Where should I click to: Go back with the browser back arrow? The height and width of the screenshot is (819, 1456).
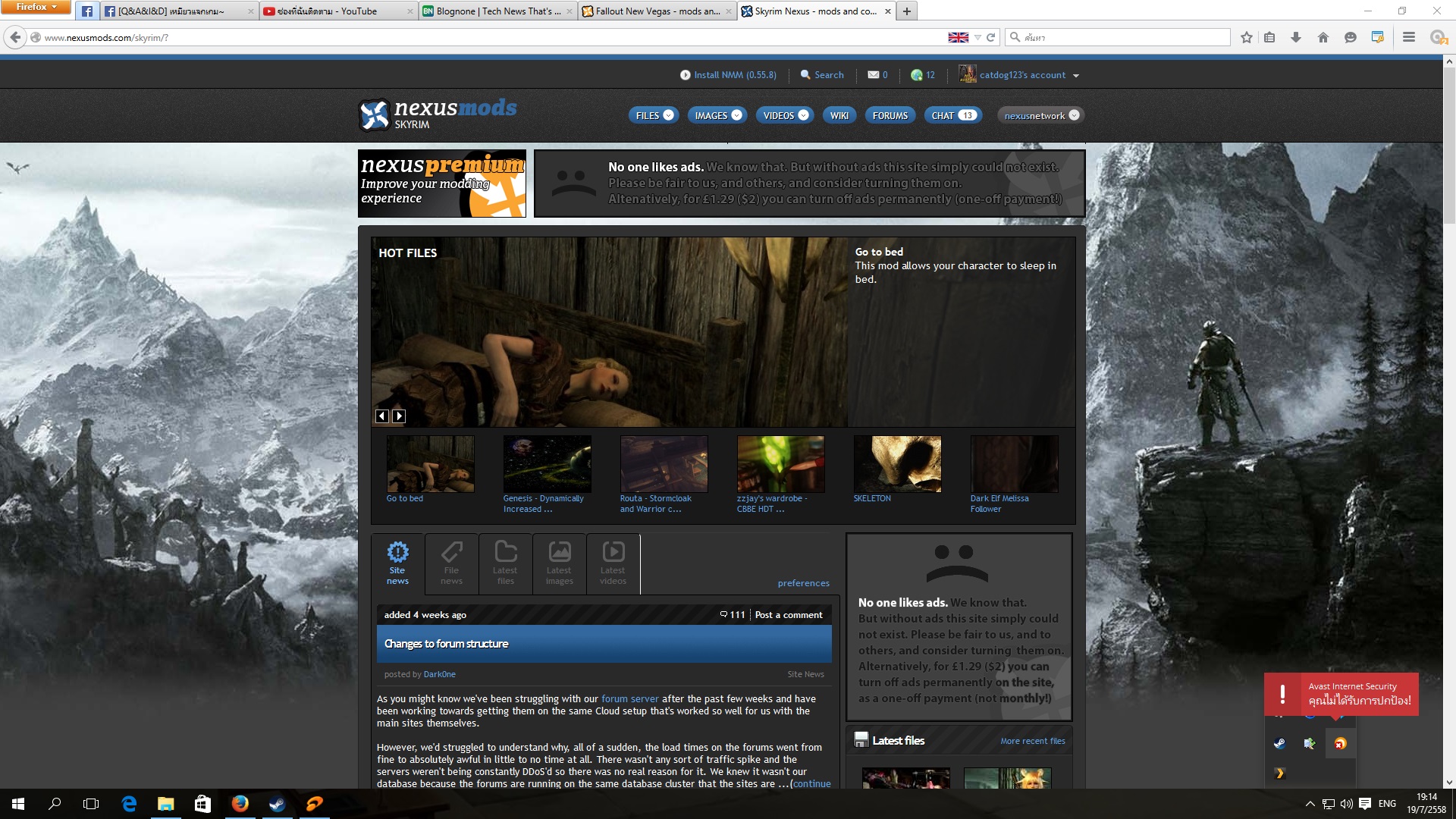point(15,37)
